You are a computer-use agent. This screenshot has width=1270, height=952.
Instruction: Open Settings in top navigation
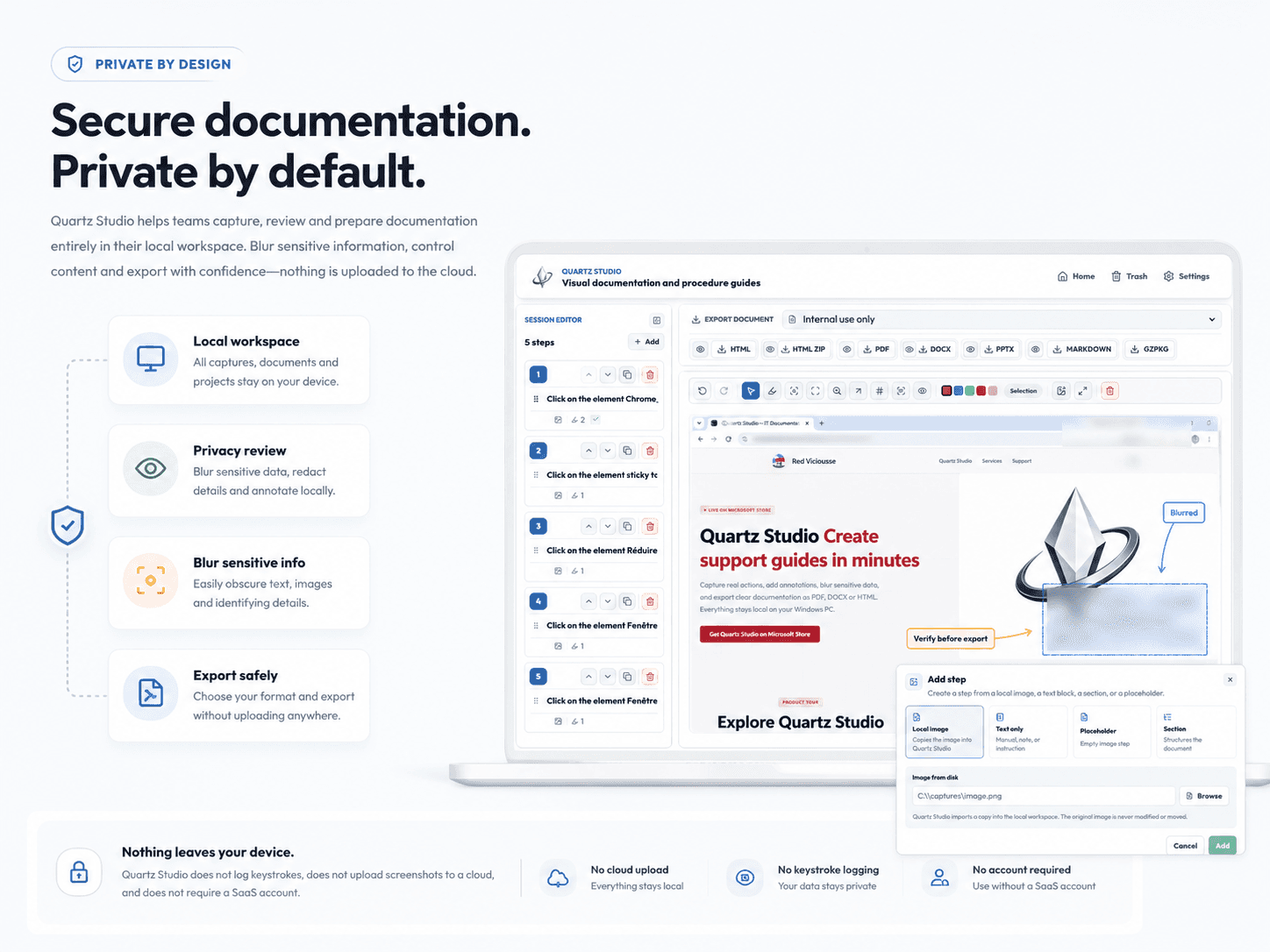(x=1187, y=276)
